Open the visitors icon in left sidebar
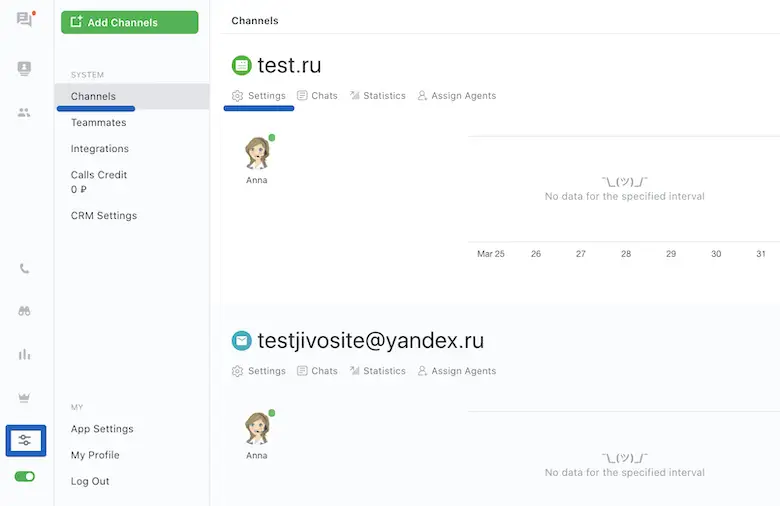The height and width of the screenshot is (506, 780). 25,68
